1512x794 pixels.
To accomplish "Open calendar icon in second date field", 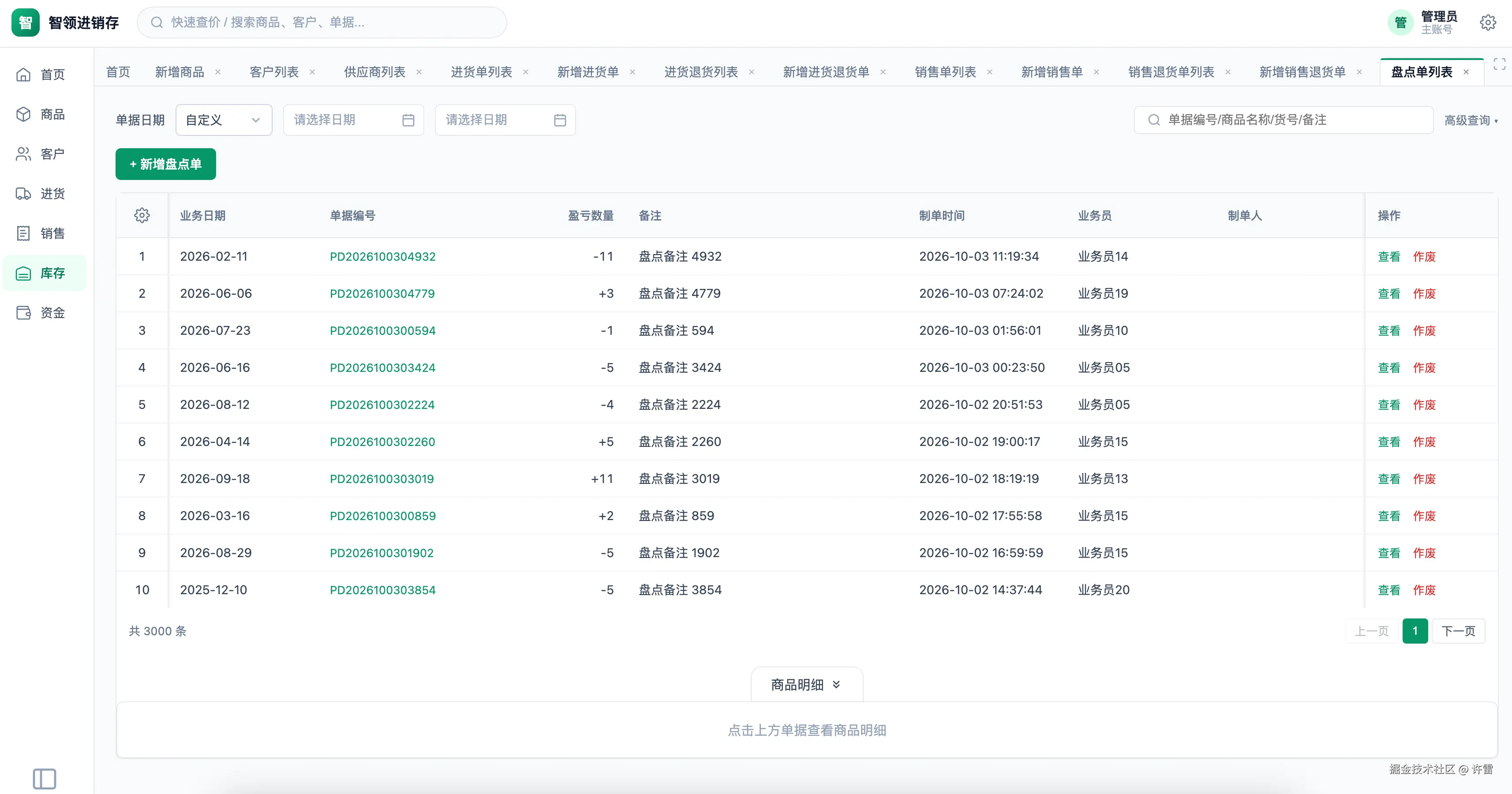I will tap(560, 120).
